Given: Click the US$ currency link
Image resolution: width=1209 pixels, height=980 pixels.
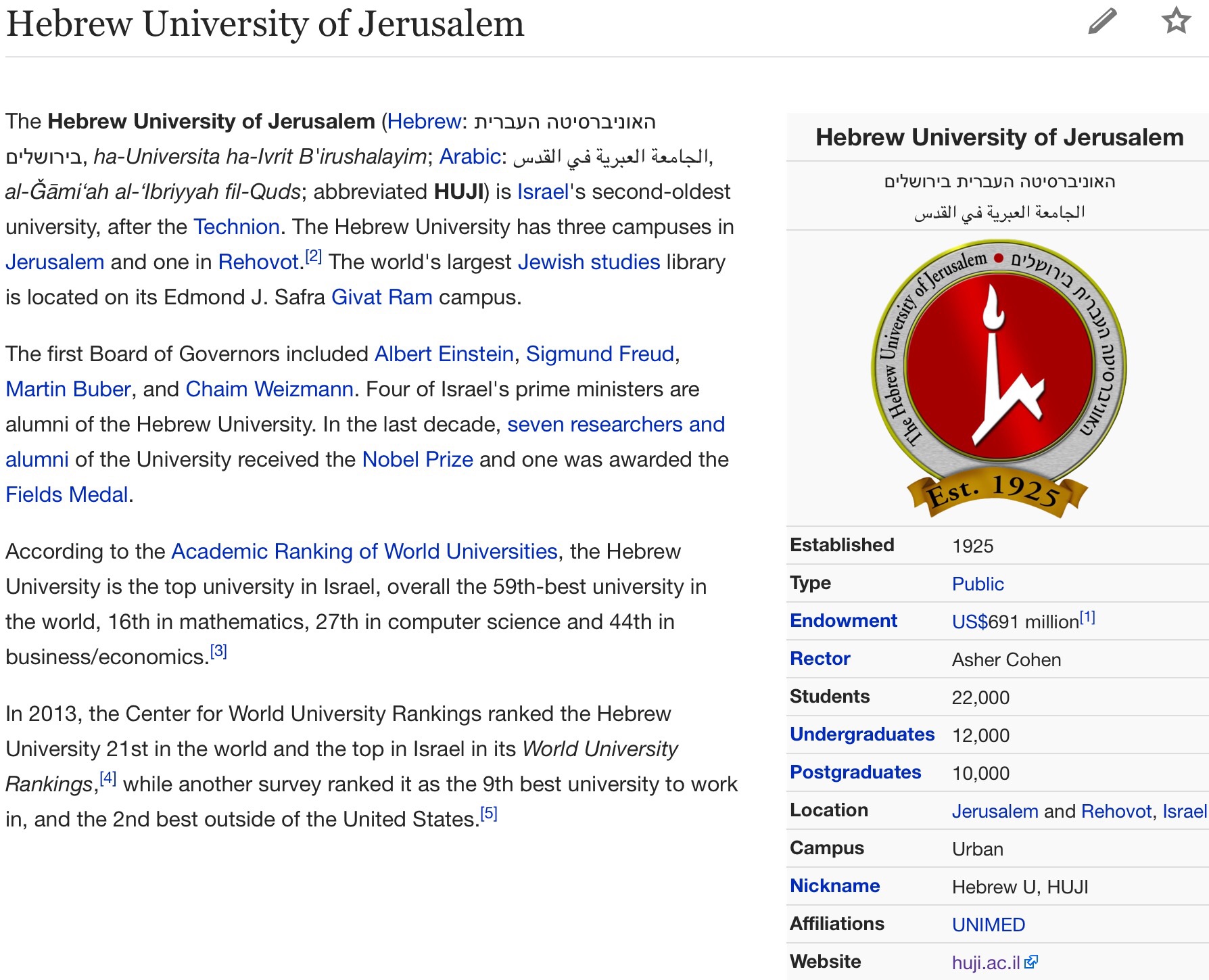Looking at the screenshot, I should 970,622.
